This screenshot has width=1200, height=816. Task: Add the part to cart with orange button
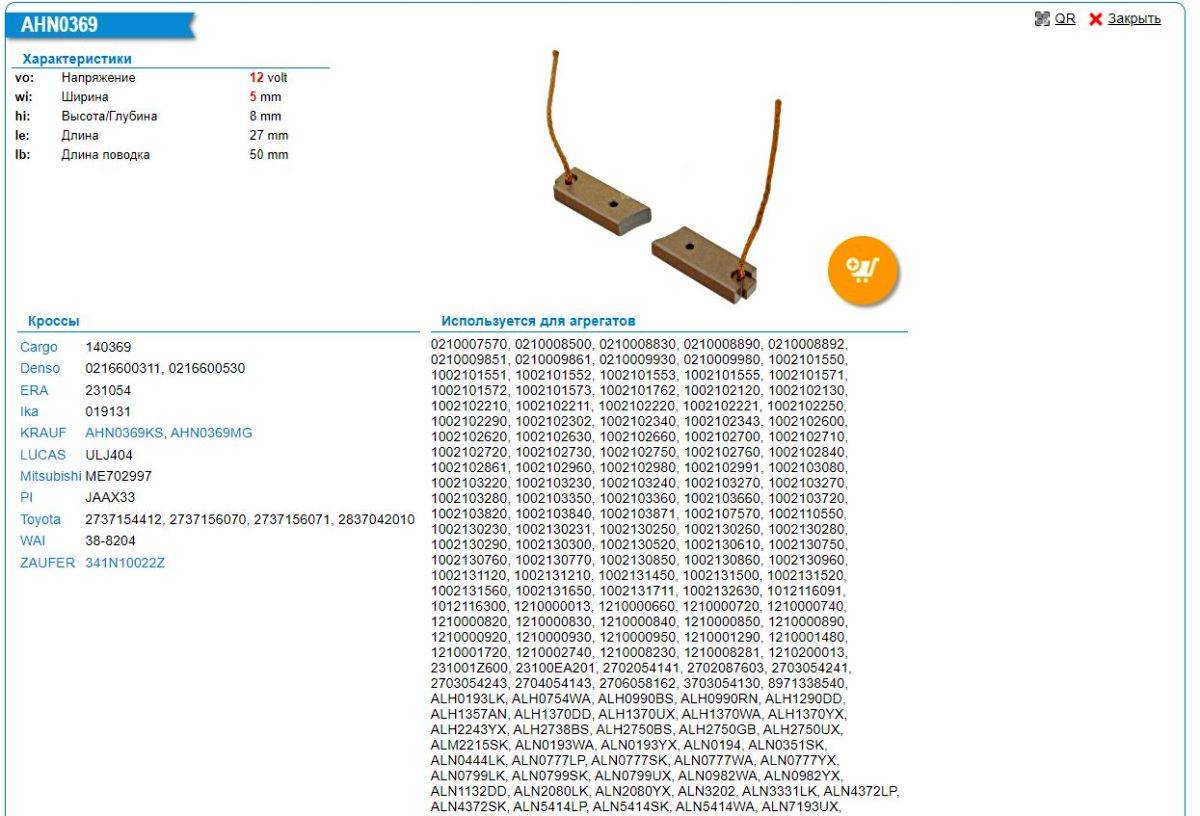click(863, 269)
